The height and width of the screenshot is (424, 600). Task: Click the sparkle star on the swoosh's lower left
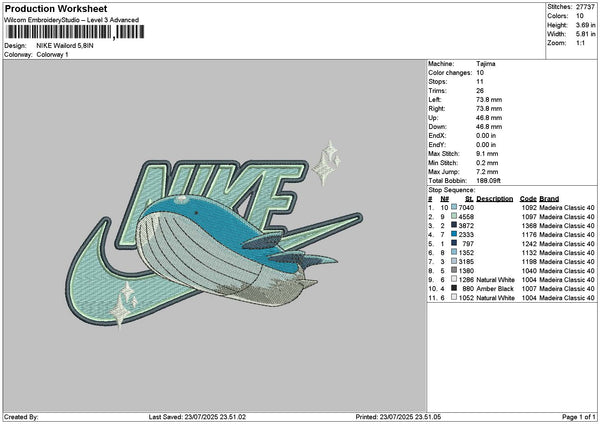point(123,305)
